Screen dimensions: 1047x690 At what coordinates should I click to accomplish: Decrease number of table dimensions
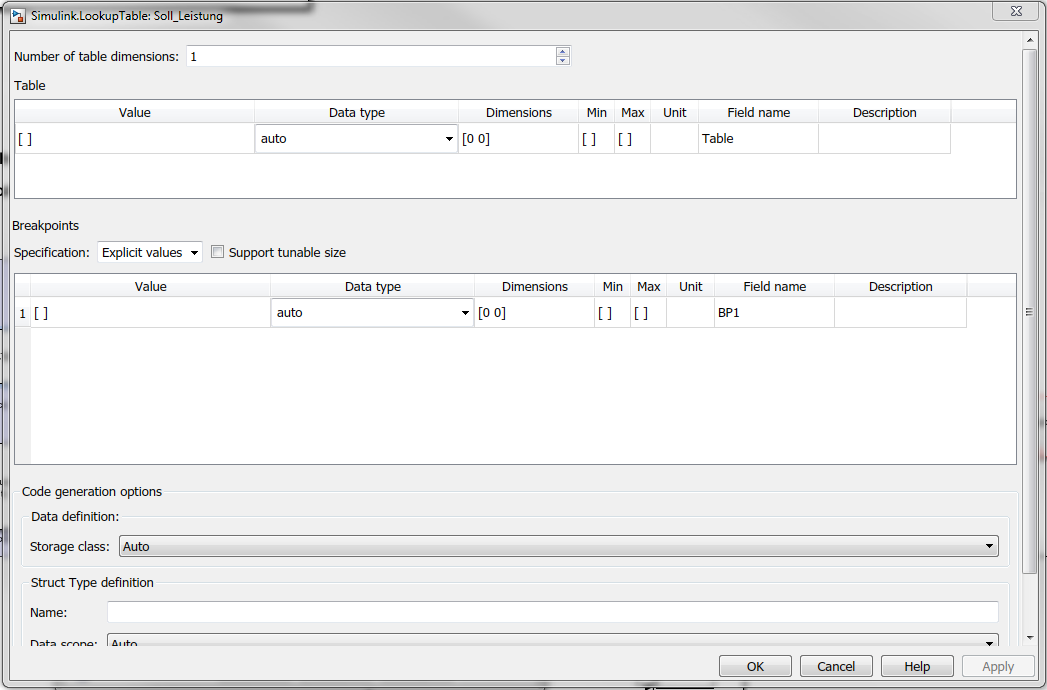(x=563, y=61)
